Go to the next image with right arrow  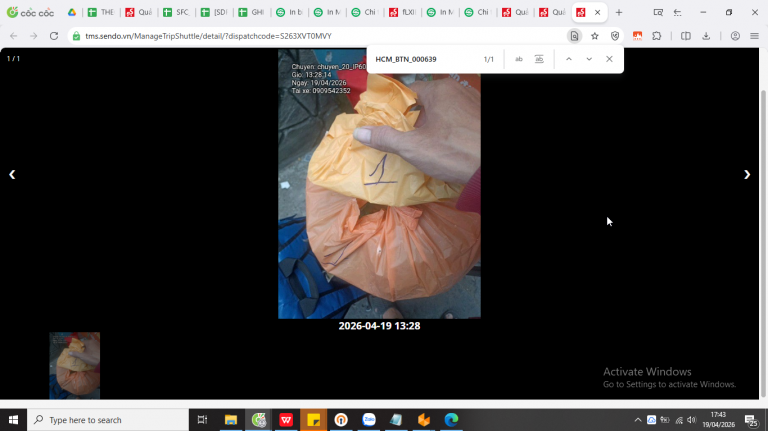click(746, 175)
